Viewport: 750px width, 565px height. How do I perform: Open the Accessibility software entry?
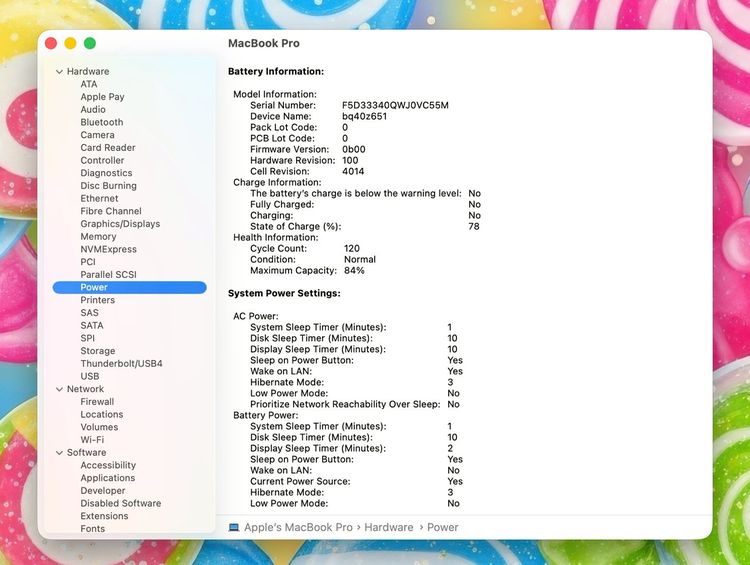click(x=108, y=465)
